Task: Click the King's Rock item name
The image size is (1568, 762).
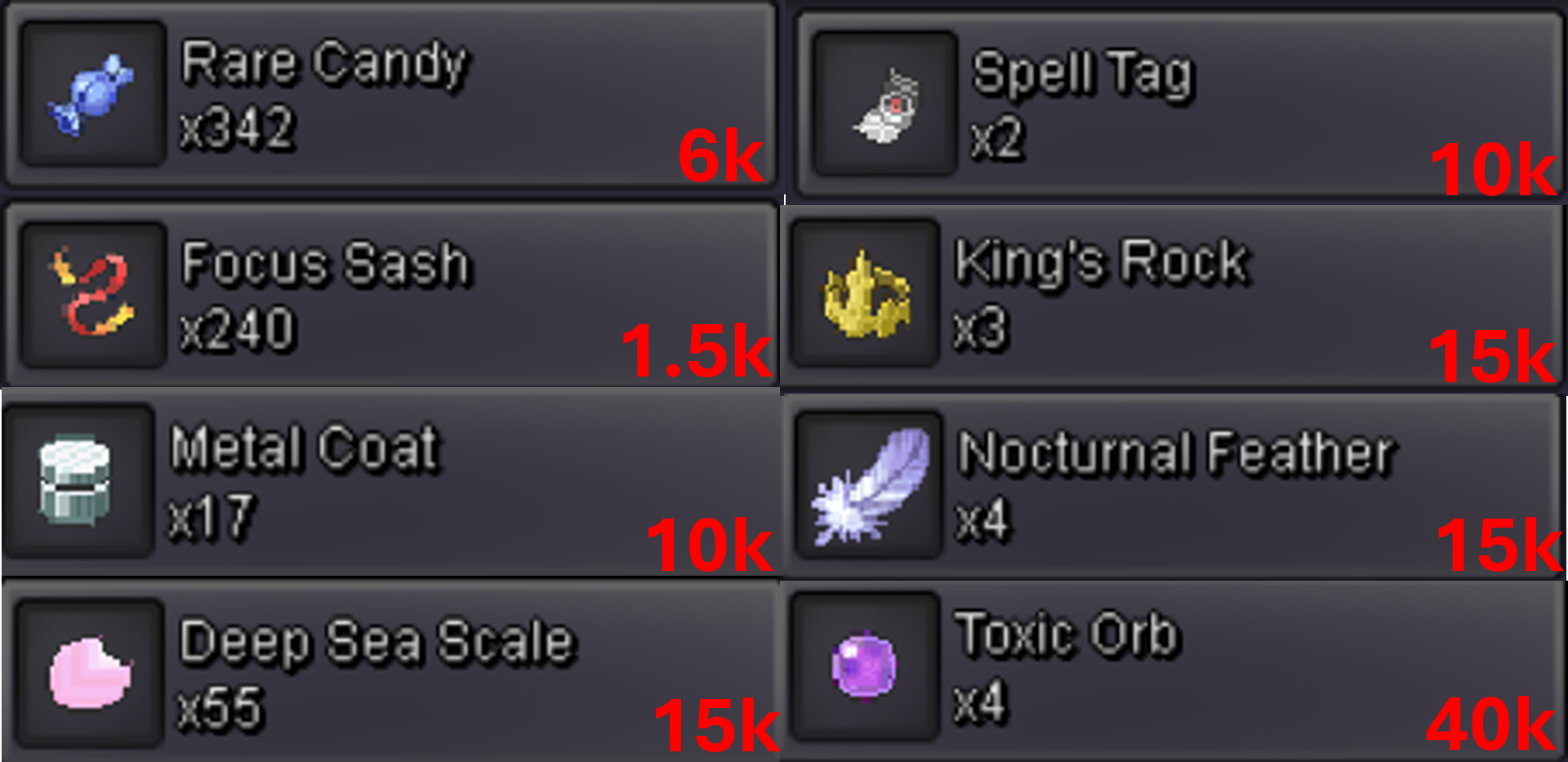Action: click(x=1102, y=262)
